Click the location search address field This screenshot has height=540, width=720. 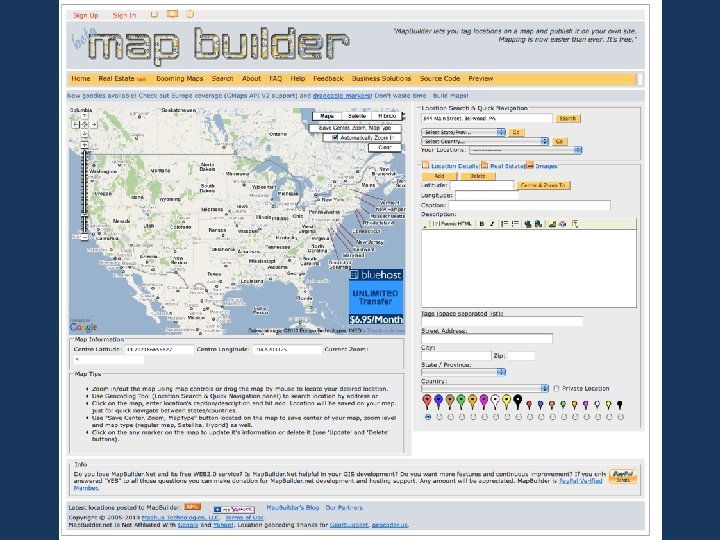click(487, 118)
